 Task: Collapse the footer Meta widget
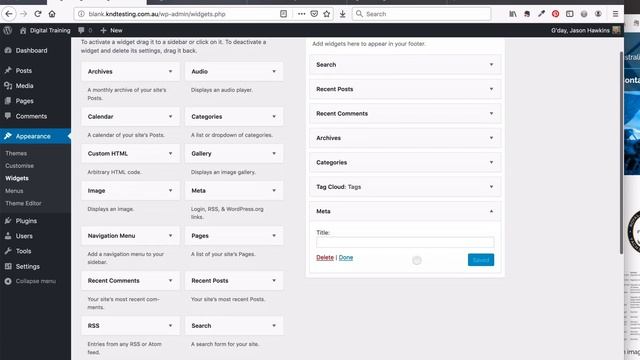coord(491,211)
